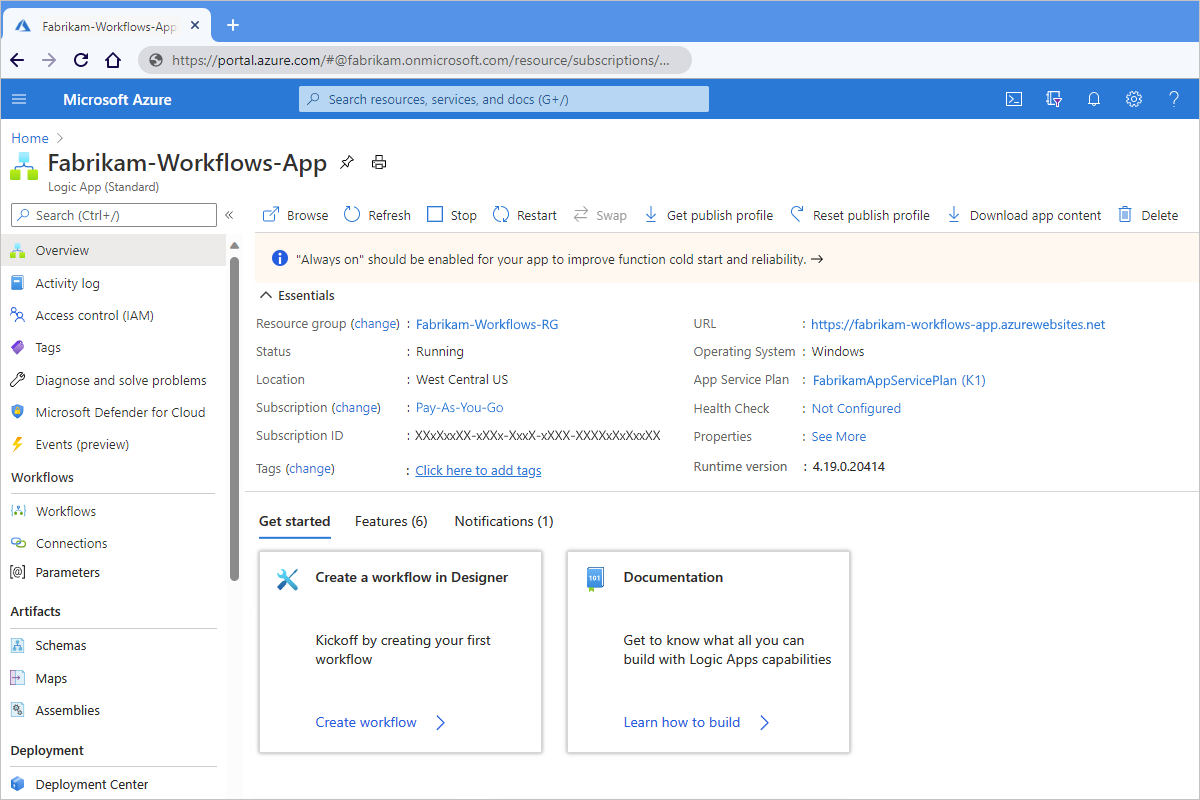1200x800 pixels.
Task: Open the notifications bell
Action: (x=1093, y=99)
